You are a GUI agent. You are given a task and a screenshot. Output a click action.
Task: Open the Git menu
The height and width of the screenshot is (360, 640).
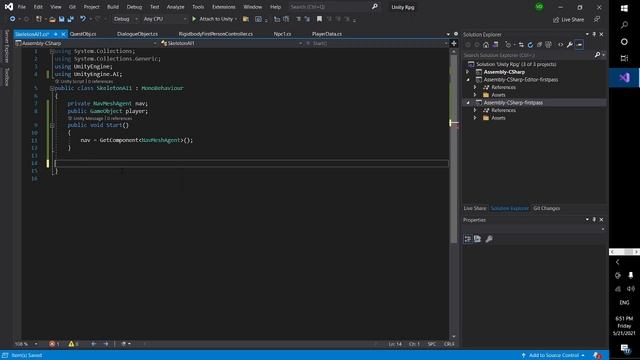(x=72, y=7)
